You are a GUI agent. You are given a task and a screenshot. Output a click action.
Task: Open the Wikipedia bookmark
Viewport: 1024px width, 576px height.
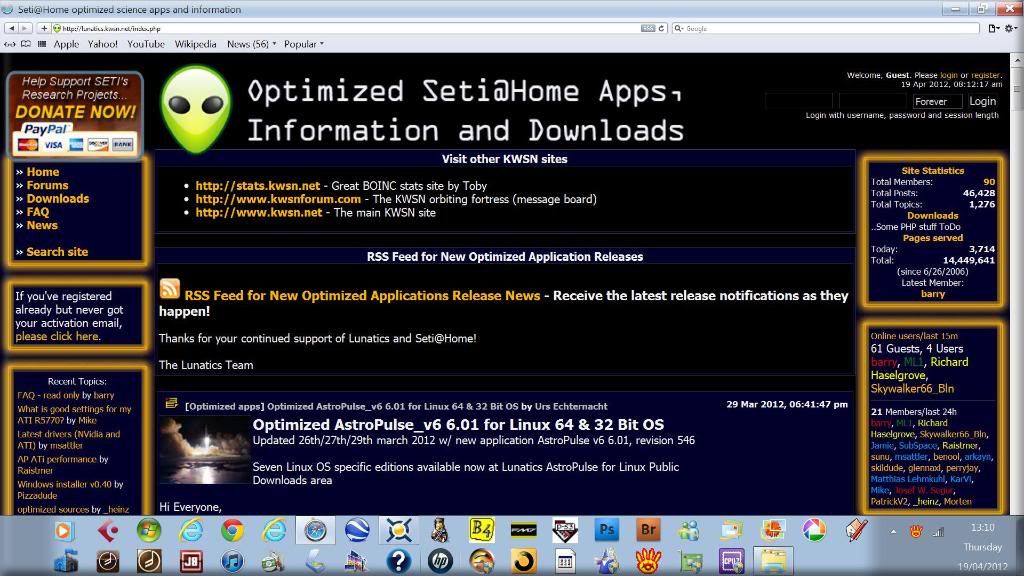coord(195,44)
